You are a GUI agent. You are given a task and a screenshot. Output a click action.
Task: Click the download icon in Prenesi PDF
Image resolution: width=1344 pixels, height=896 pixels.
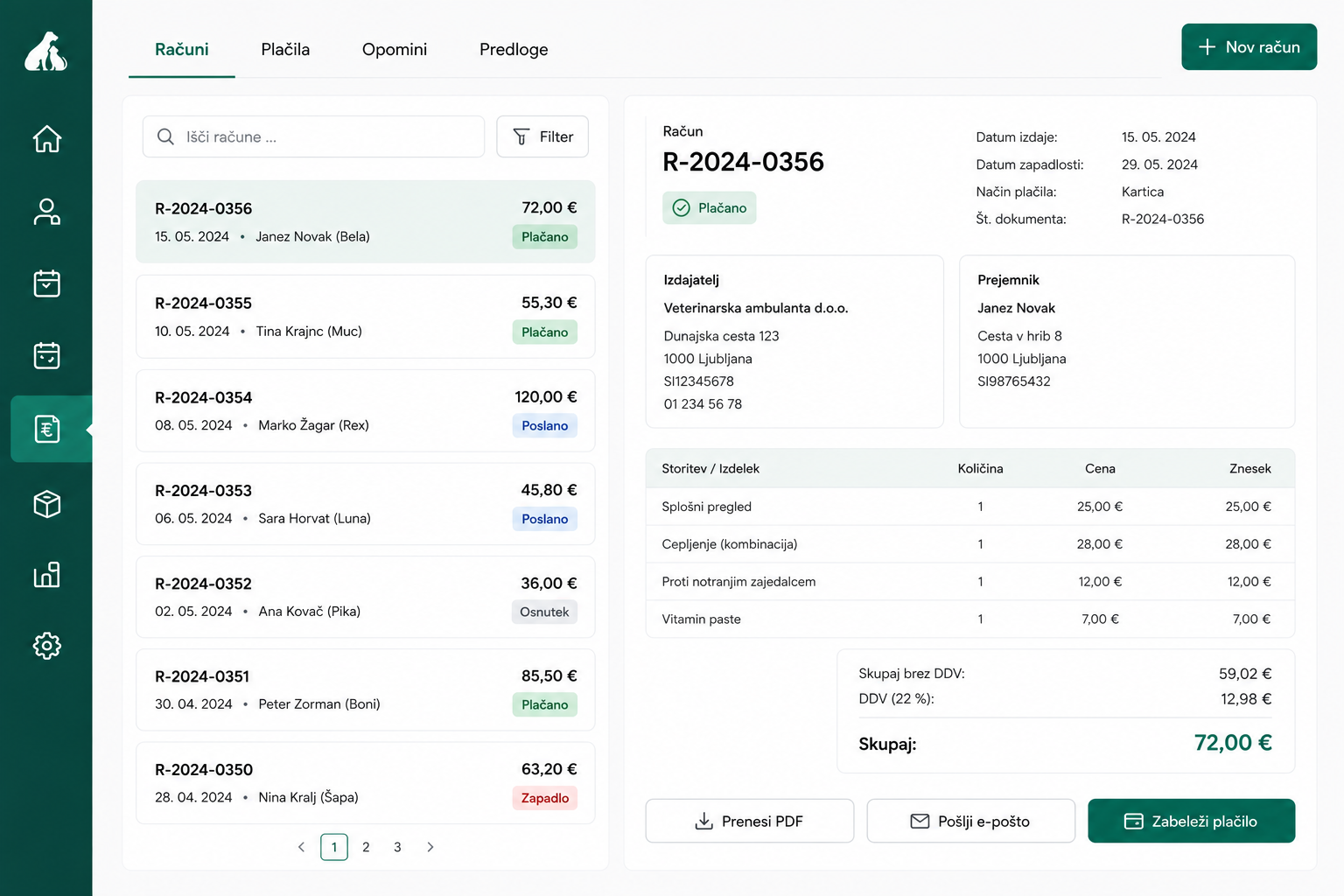(x=703, y=821)
